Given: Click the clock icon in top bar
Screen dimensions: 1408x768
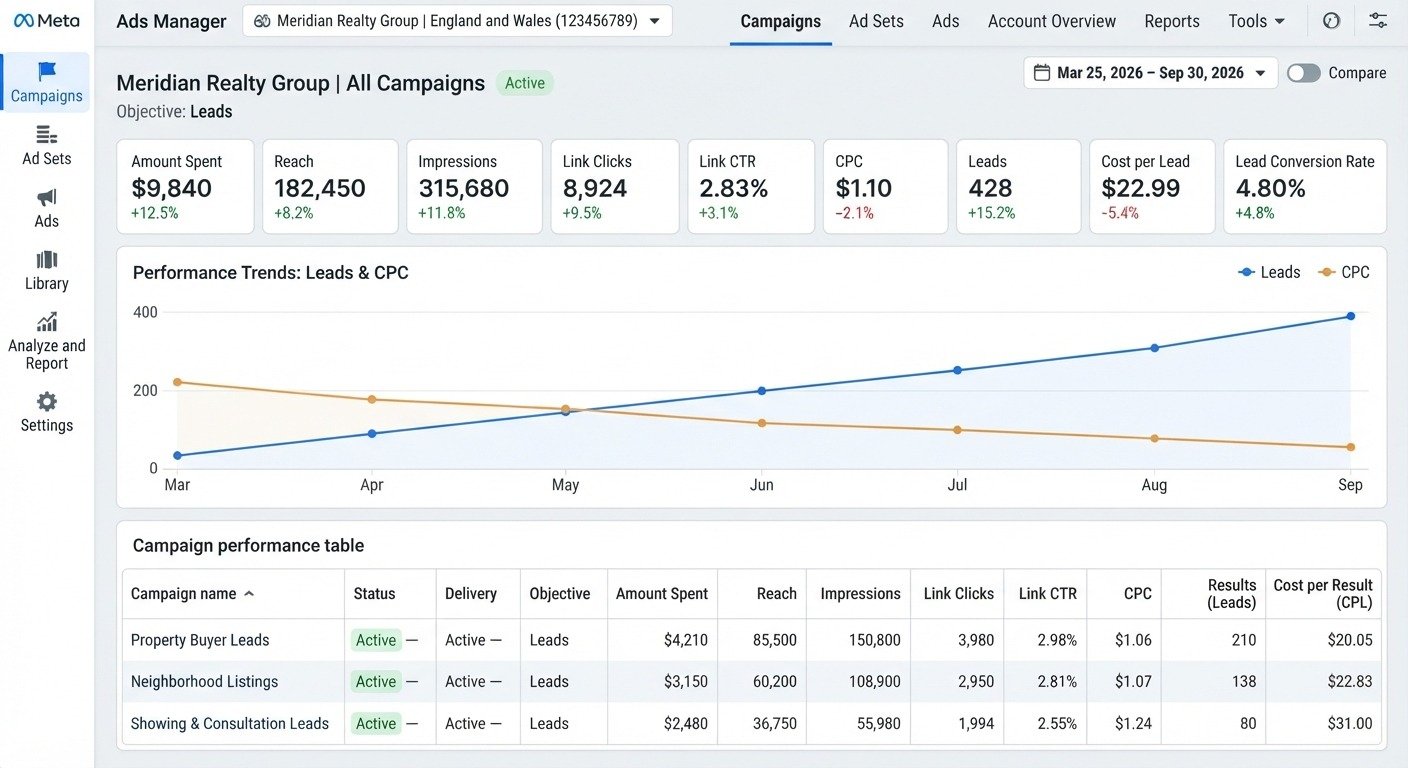Looking at the screenshot, I should (1331, 21).
